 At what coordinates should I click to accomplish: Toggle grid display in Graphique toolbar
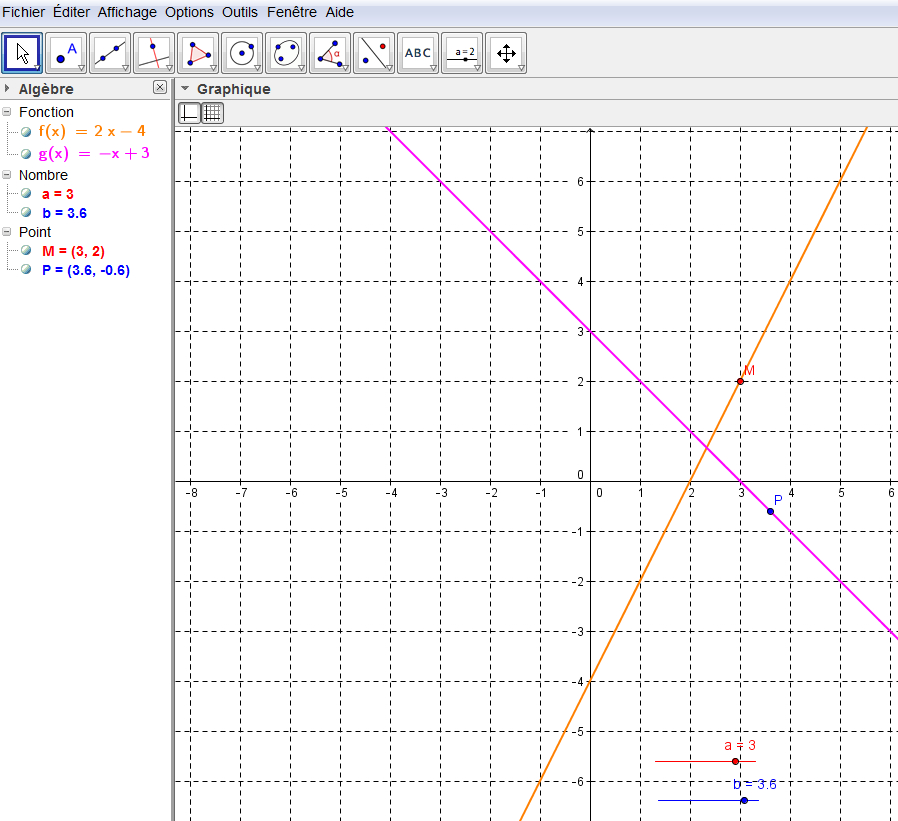[212, 113]
